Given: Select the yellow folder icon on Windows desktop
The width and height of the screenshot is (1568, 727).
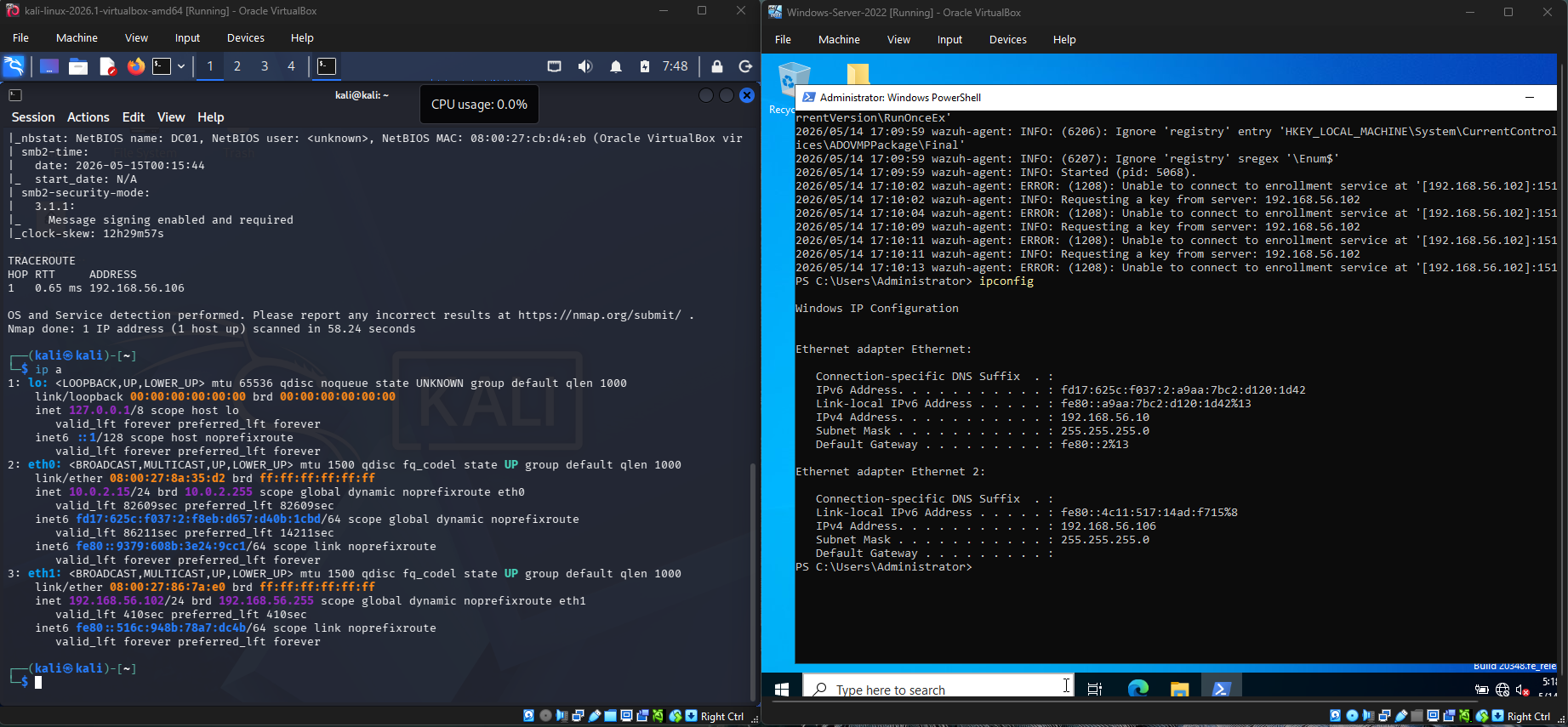Looking at the screenshot, I should pos(858,73).
